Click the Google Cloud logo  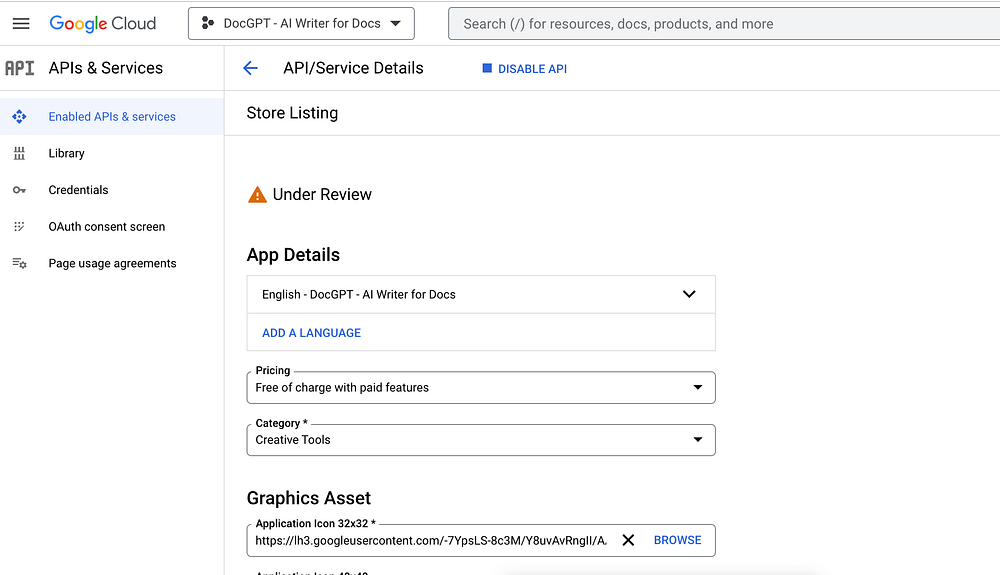[103, 23]
